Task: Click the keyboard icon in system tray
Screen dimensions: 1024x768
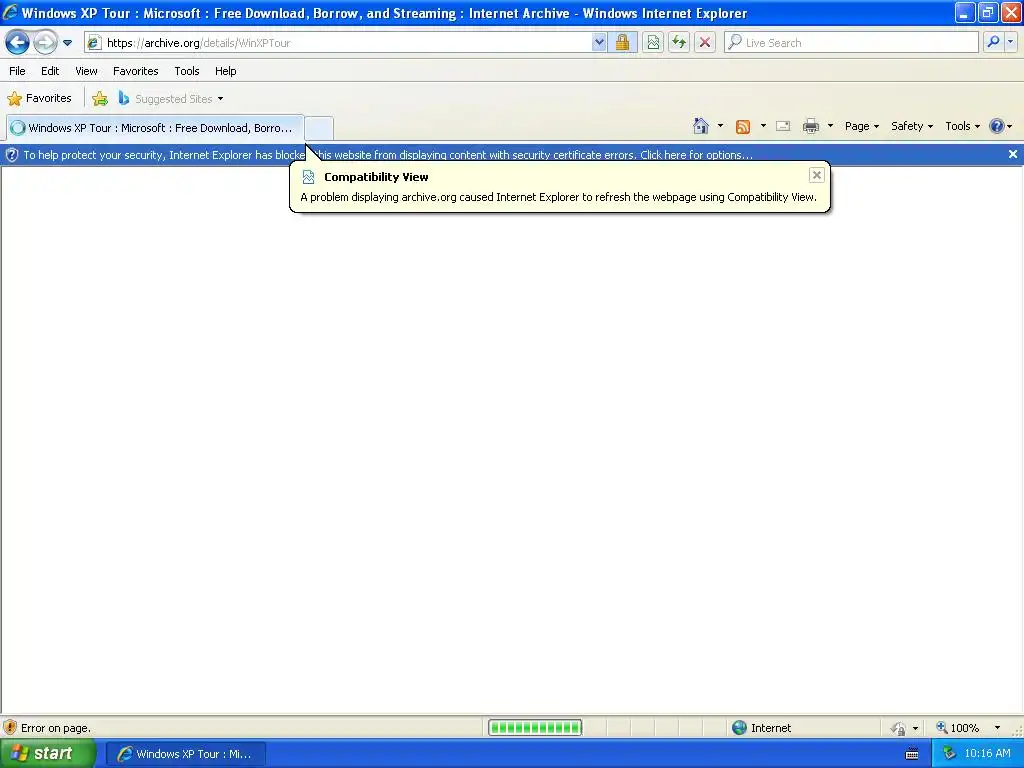Action: [x=912, y=754]
